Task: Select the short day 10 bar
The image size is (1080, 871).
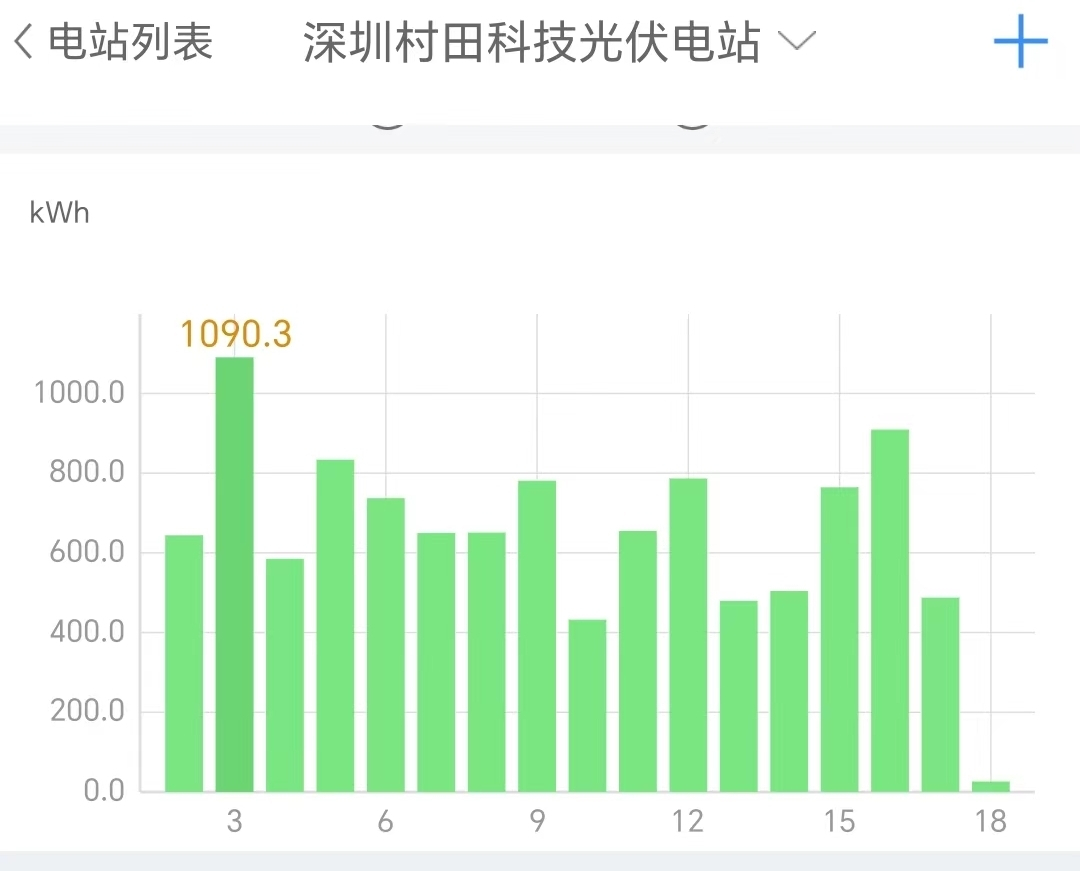Action: tap(587, 705)
